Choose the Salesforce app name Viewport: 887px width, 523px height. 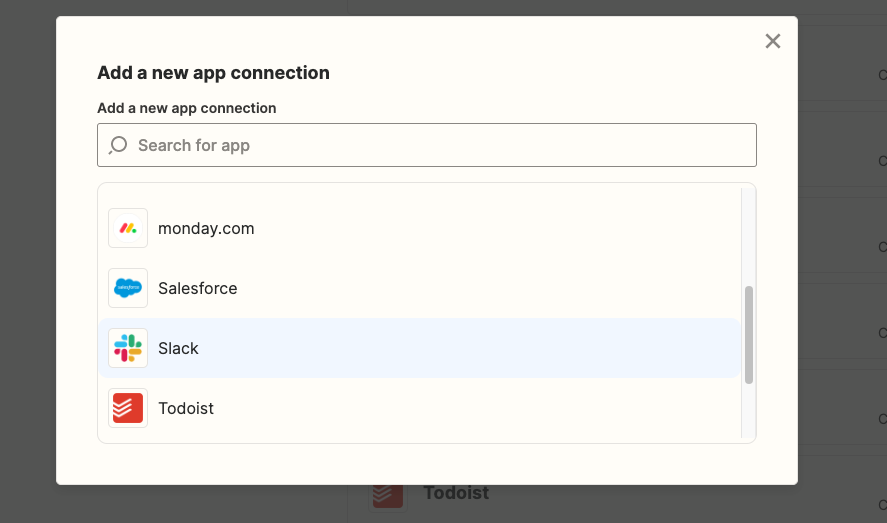(x=197, y=288)
